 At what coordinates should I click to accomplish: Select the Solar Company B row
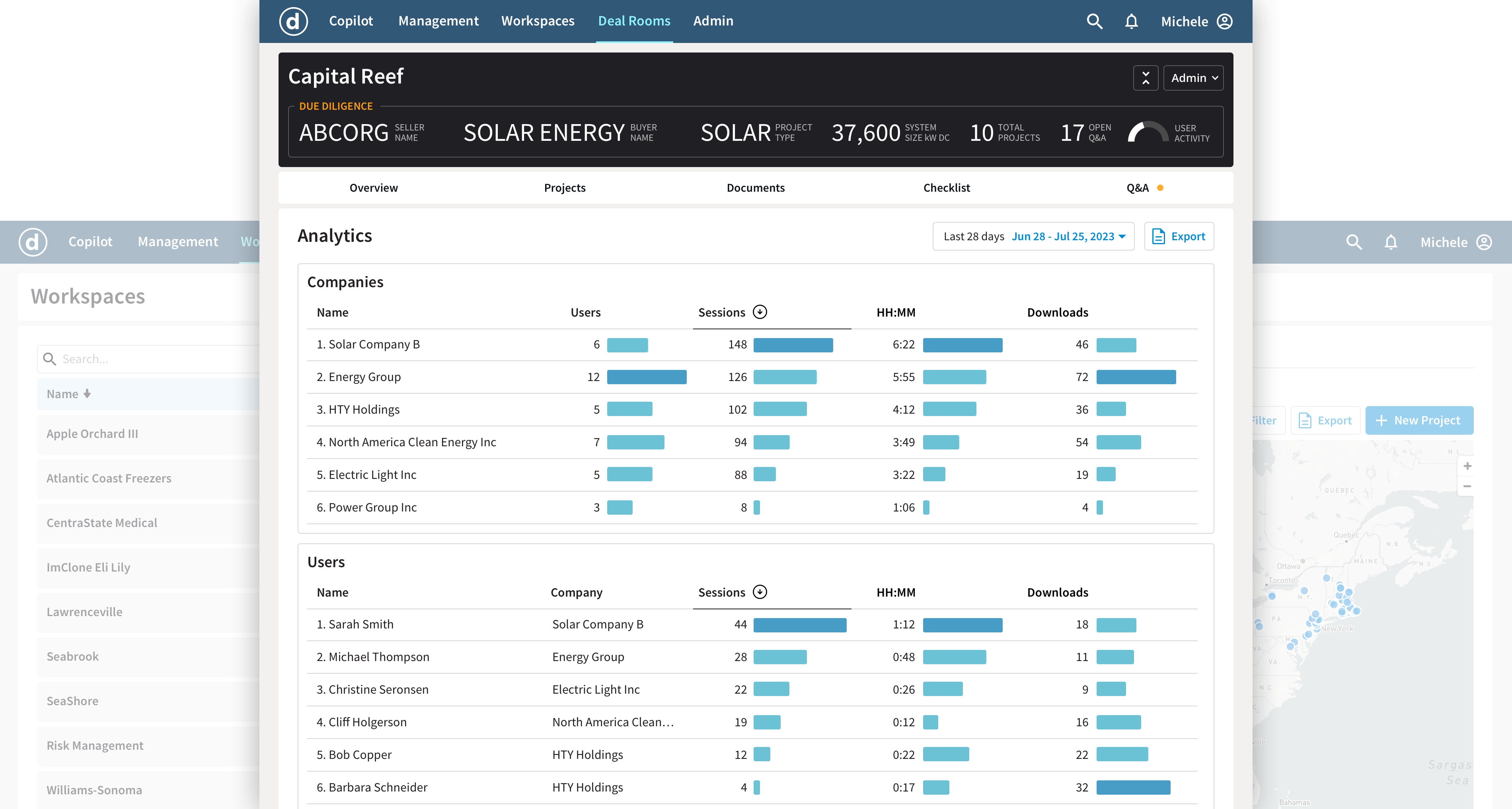point(752,344)
